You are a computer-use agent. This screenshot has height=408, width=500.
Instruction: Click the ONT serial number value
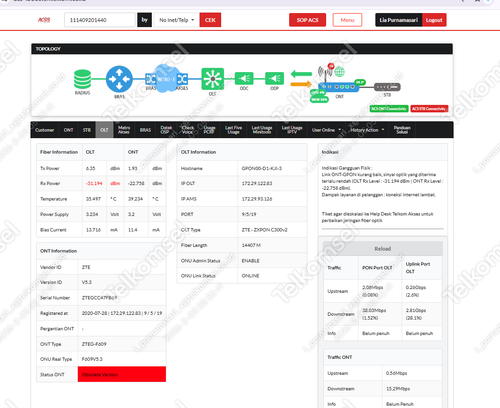99,298
